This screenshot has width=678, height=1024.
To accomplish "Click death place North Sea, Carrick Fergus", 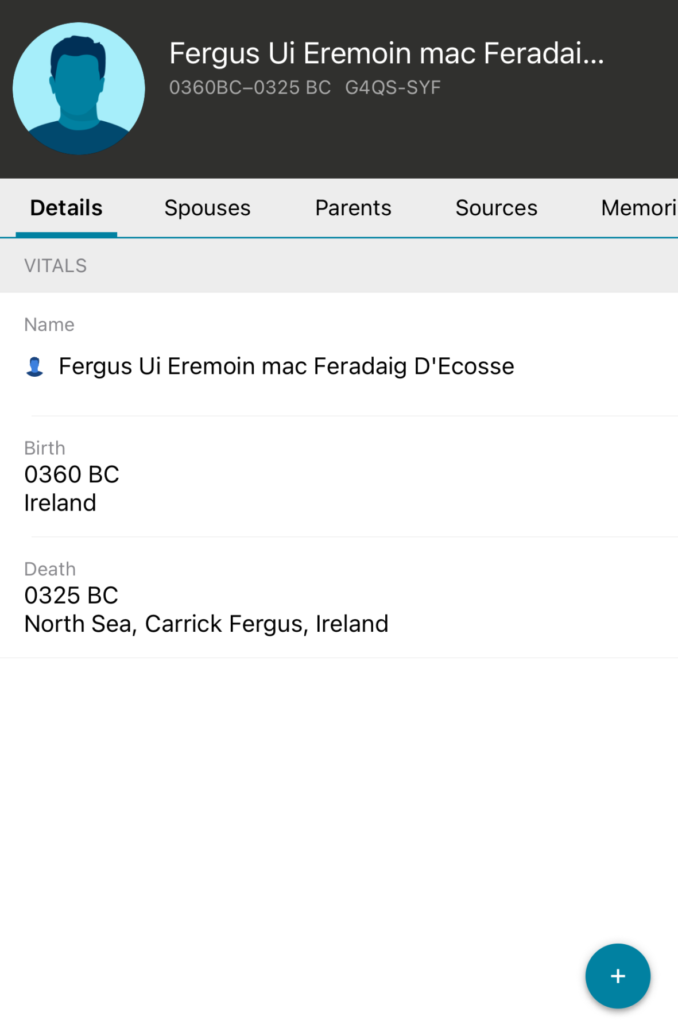I will pyautogui.click(x=206, y=624).
